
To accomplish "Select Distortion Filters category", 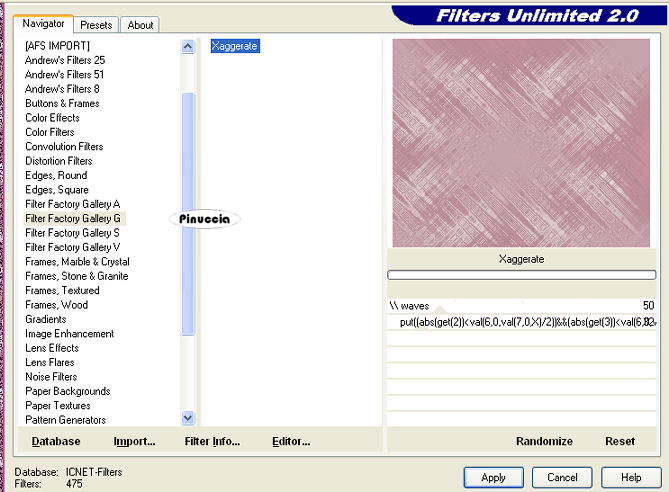I will [x=59, y=161].
